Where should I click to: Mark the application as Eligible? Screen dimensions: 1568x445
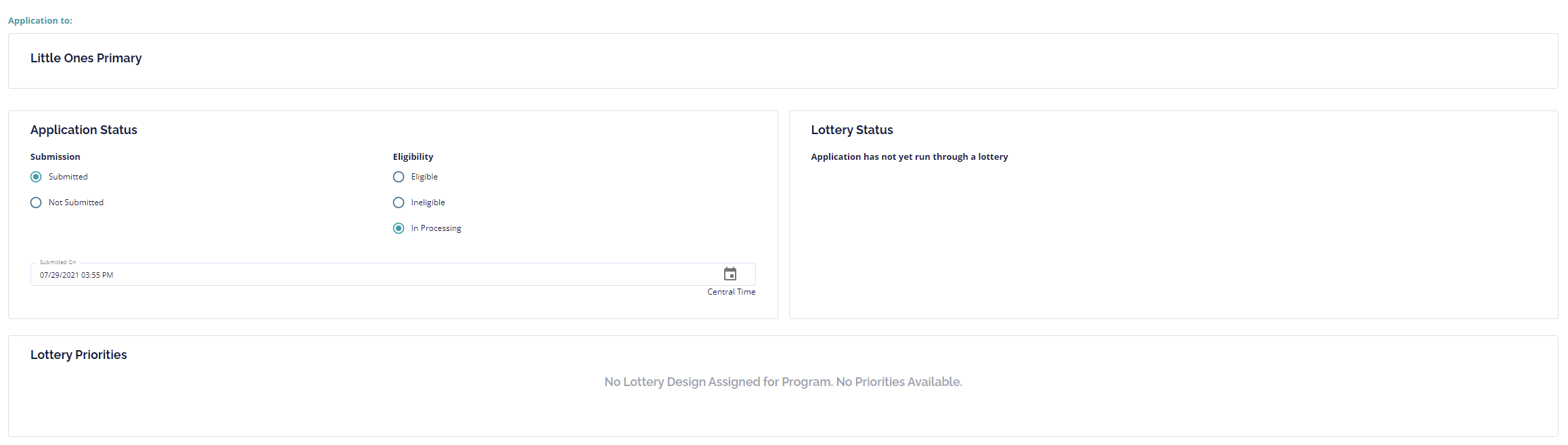399,177
